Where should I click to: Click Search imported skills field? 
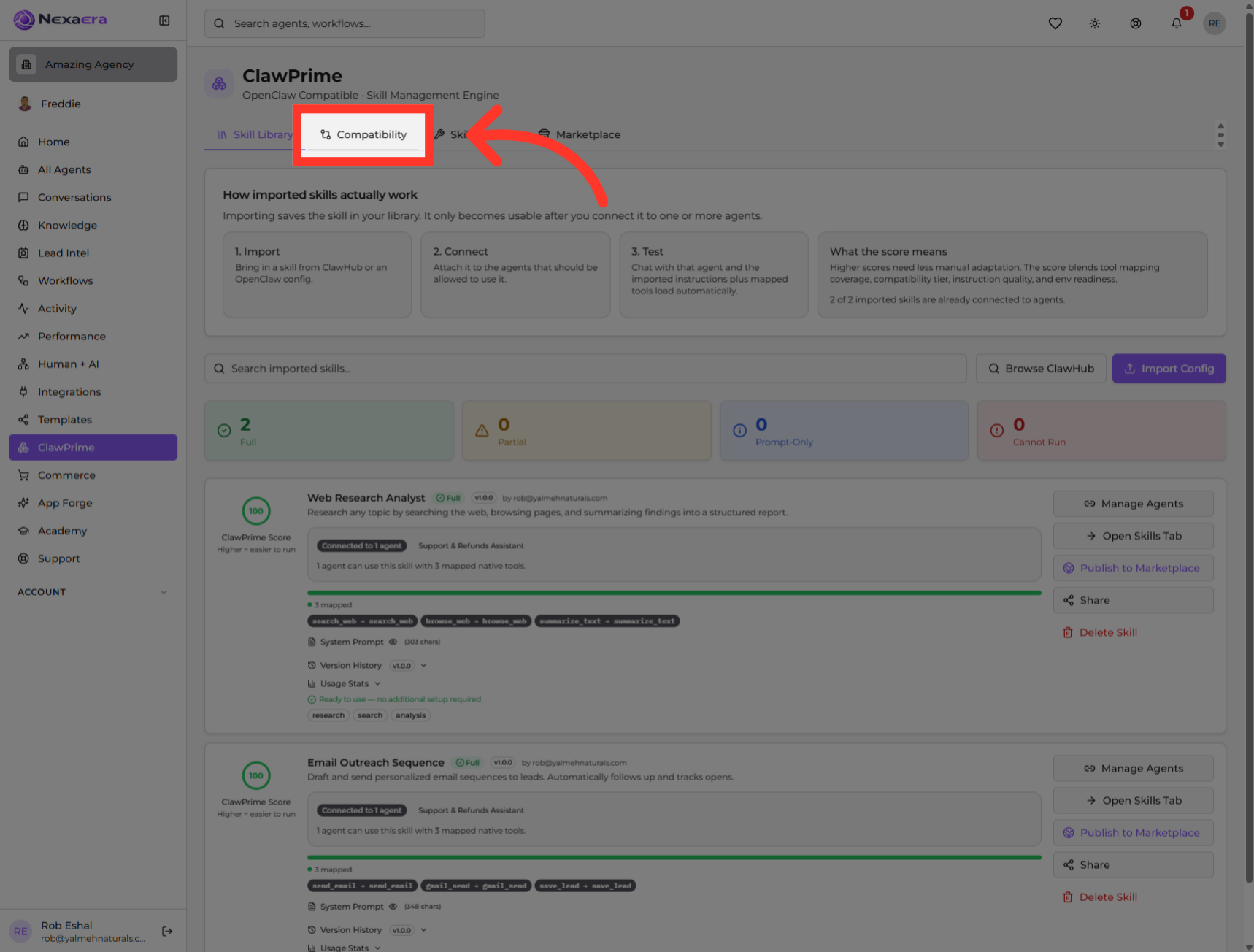click(x=585, y=369)
